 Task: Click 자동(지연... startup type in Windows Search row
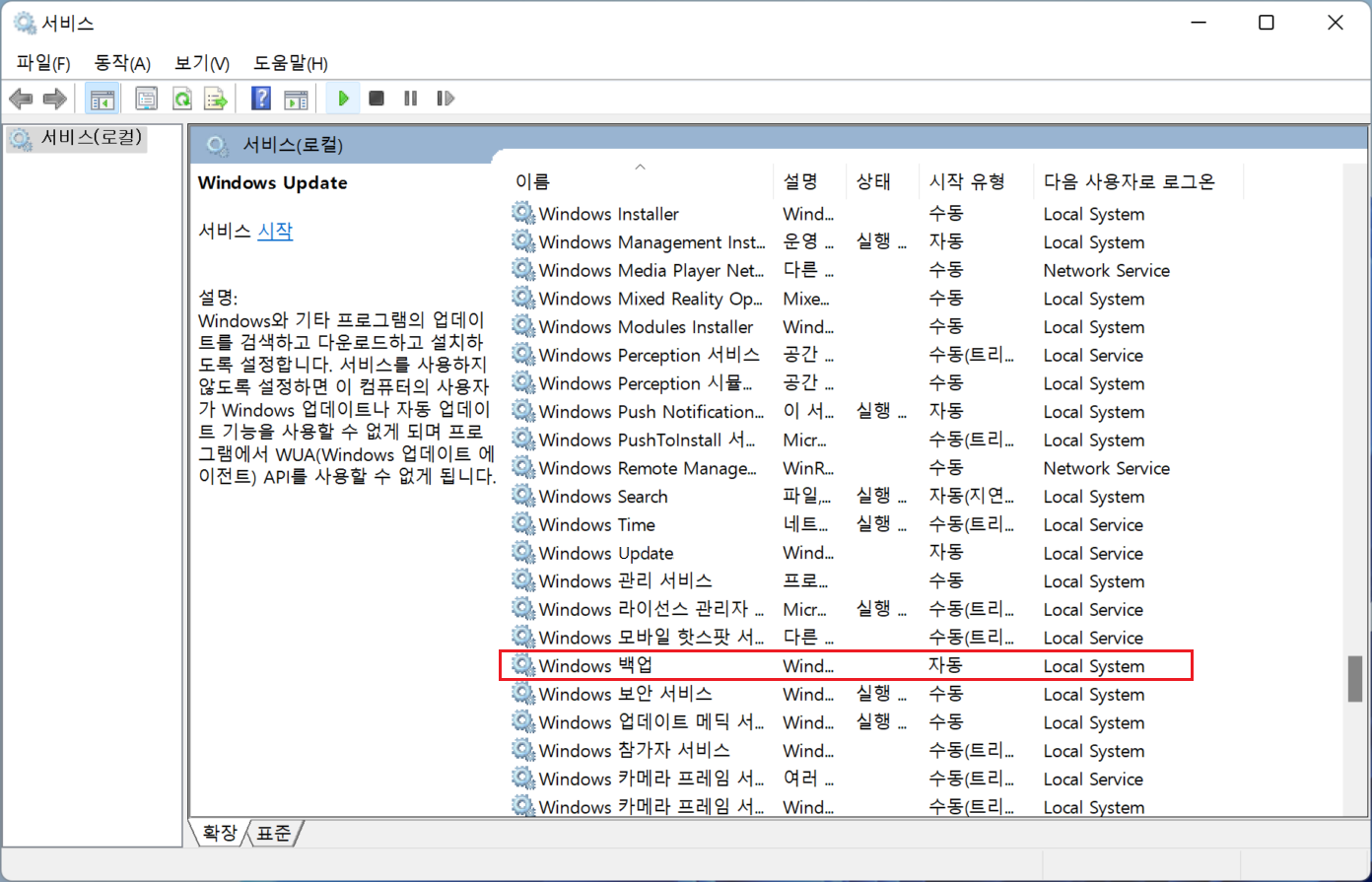tap(972, 497)
